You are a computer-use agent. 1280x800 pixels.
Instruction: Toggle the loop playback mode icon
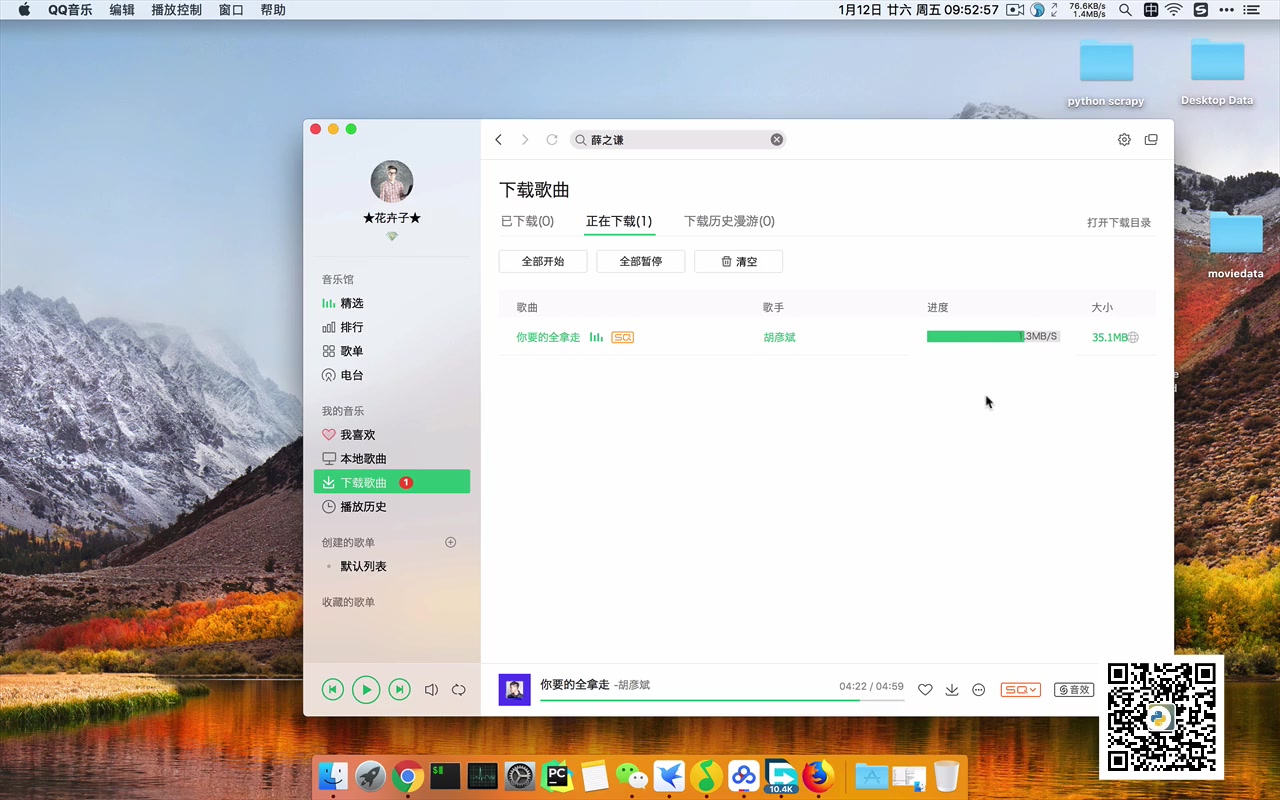(459, 690)
